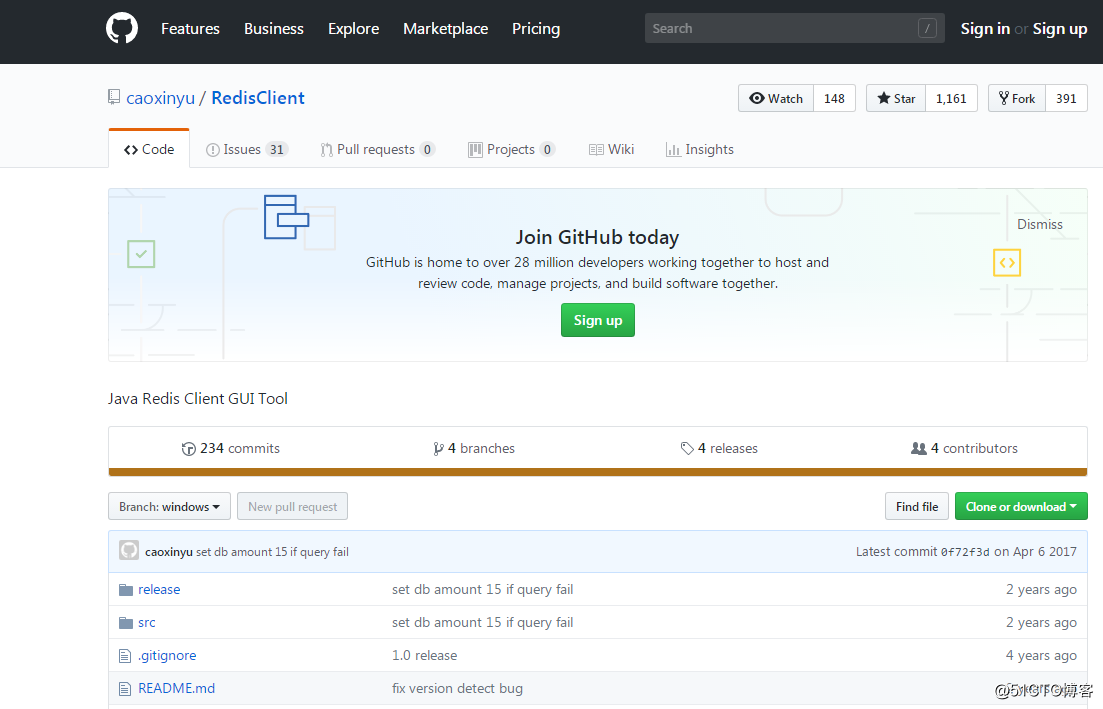This screenshot has height=709, width=1103.
Task: View the 234 commits
Action: [x=231, y=448]
